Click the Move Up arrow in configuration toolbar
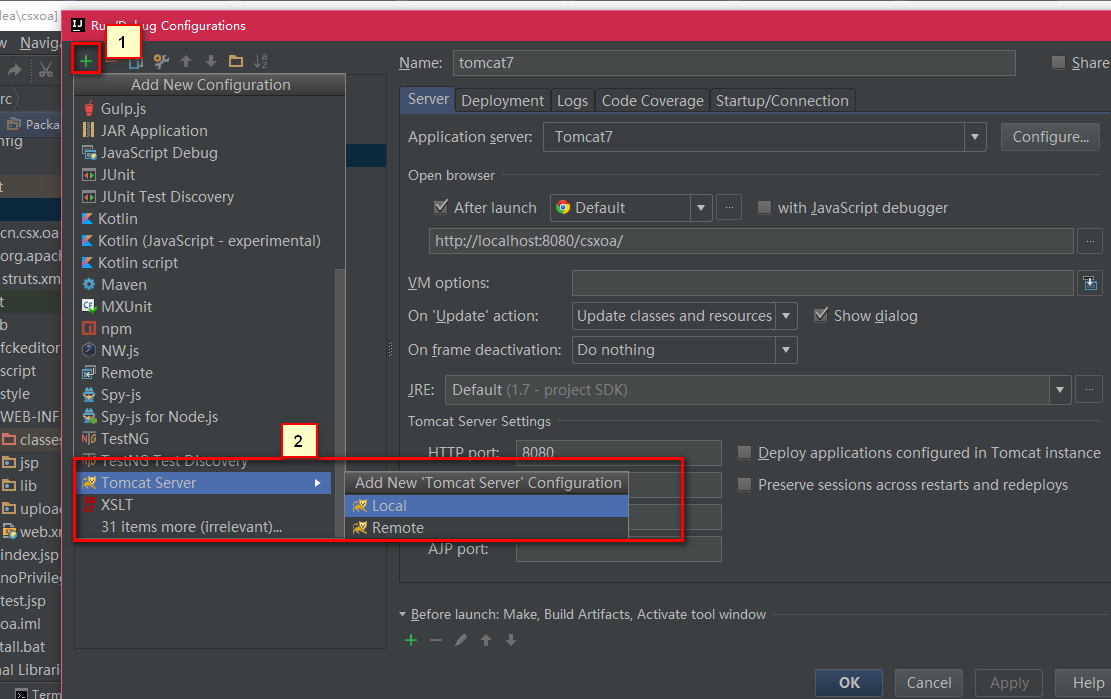The width and height of the screenshot is (1111, 699). [186, 62]
